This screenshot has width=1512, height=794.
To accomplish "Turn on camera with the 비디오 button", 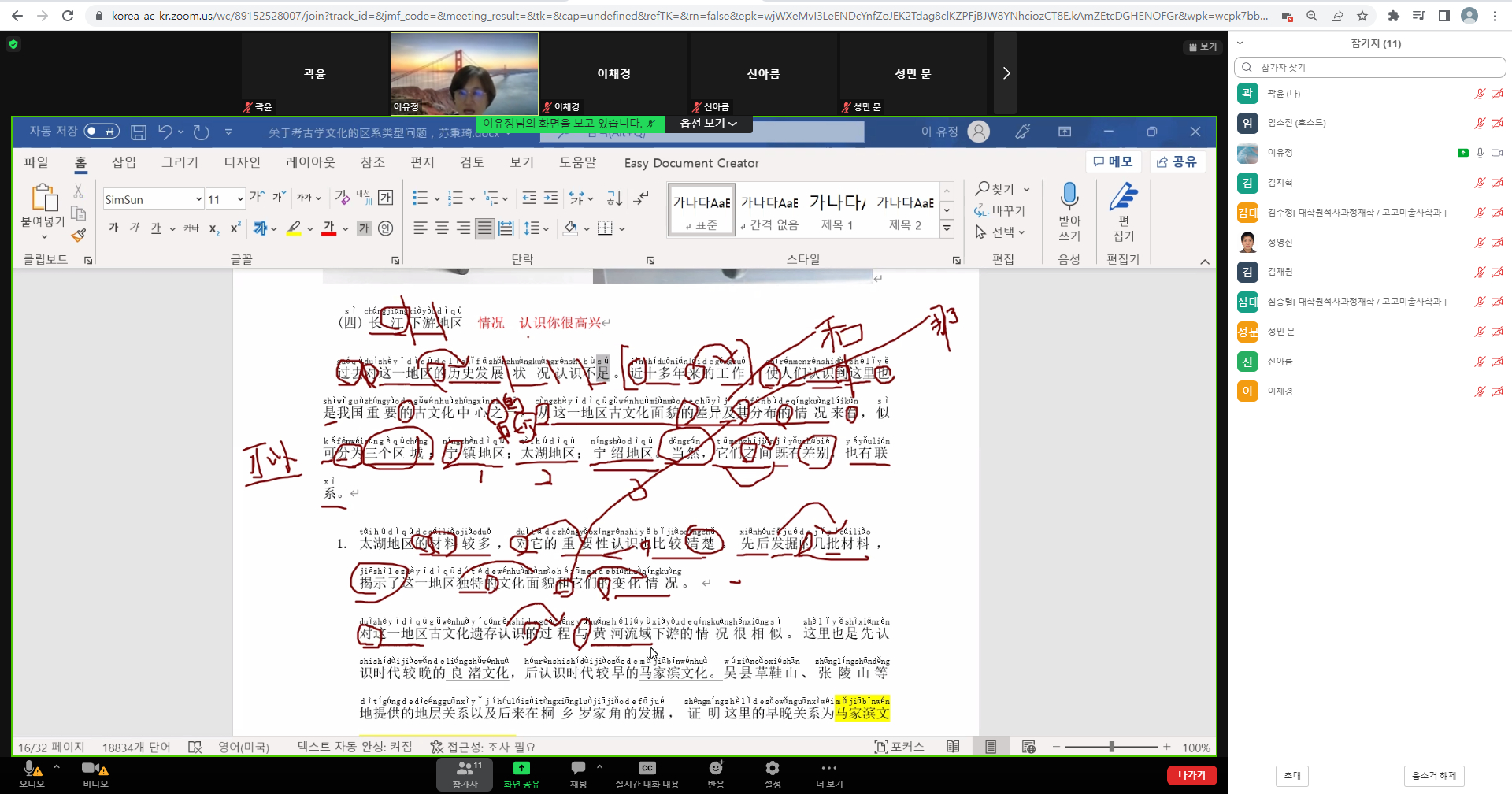I will 91,769.
